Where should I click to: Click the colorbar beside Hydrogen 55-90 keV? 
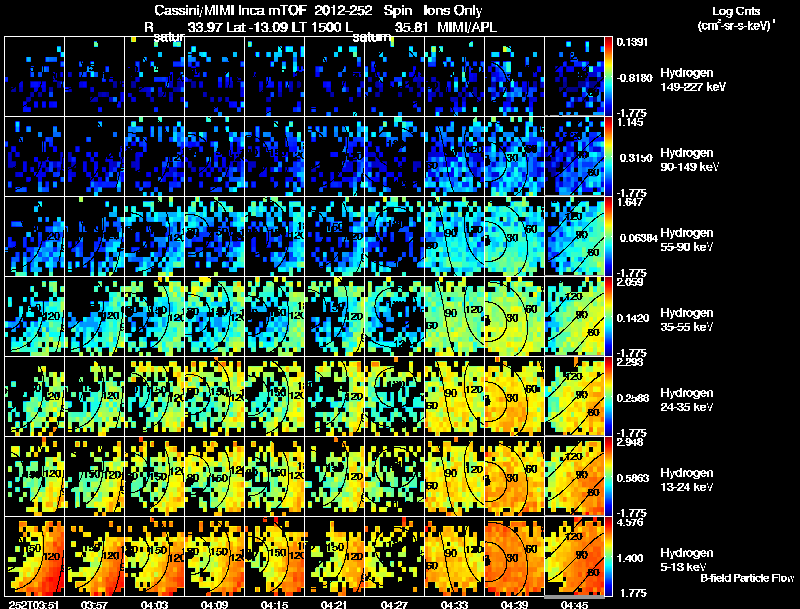pyautogui.click(x=608, y=237)
